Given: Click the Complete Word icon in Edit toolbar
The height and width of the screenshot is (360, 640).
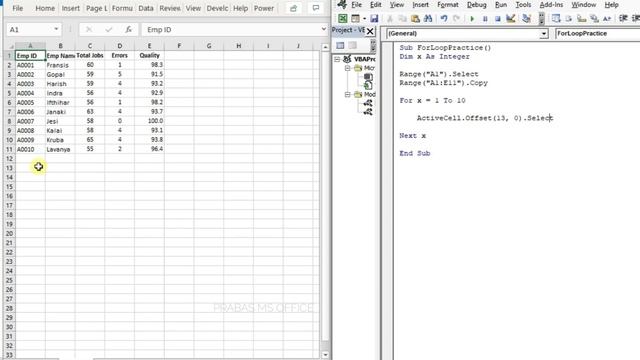Looking at the screenshot, I should (607, 19).
